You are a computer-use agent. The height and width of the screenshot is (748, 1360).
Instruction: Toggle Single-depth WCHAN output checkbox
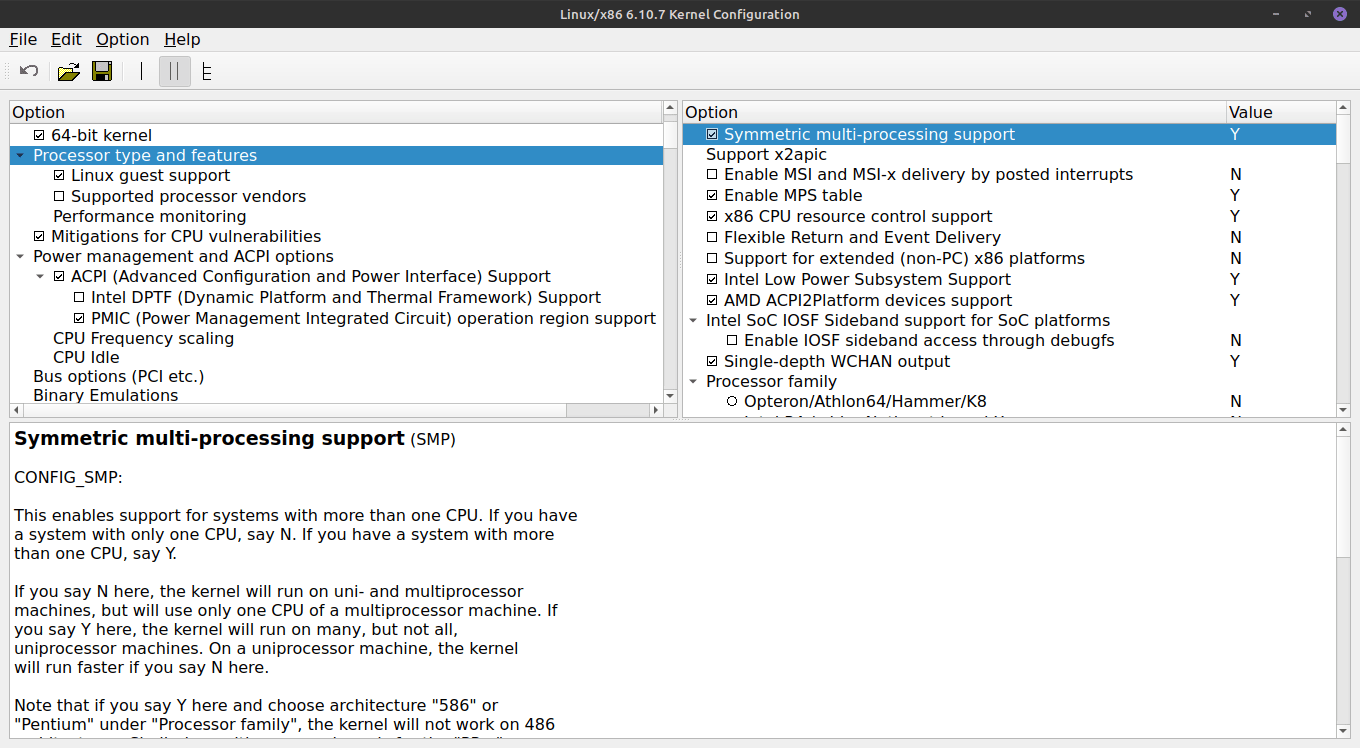tap(712, 362)
